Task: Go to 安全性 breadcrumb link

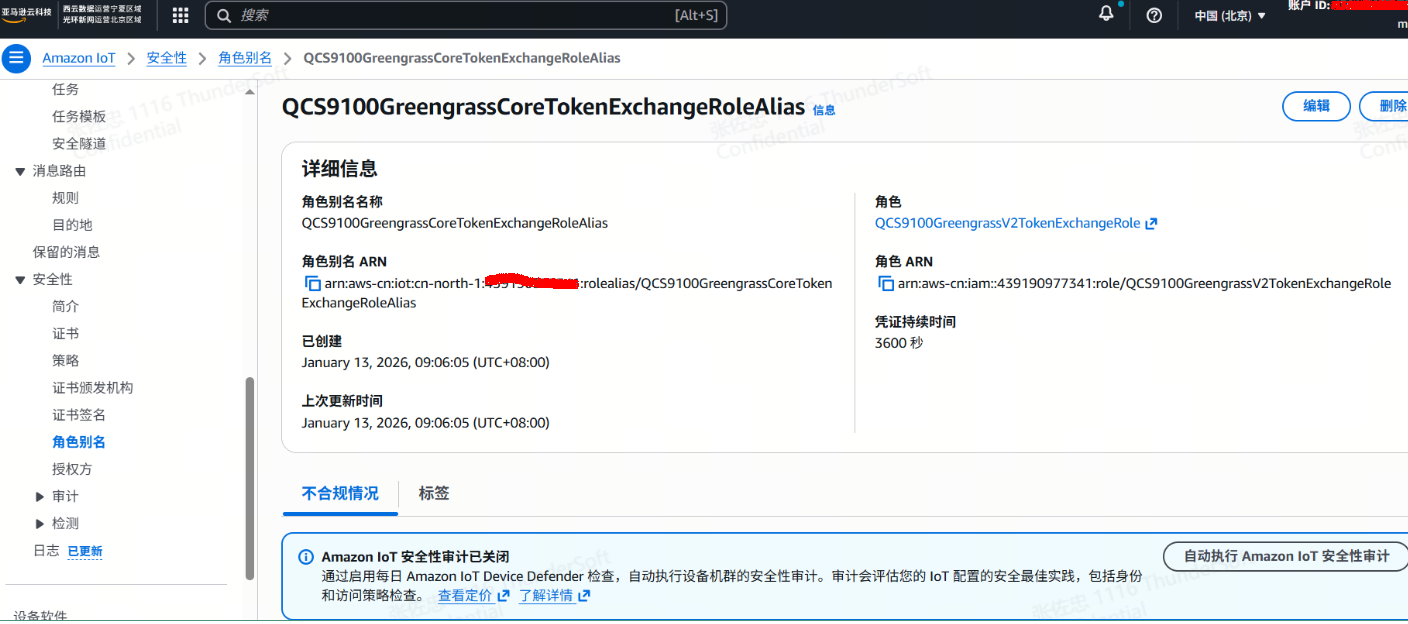Action: (166, 58)
